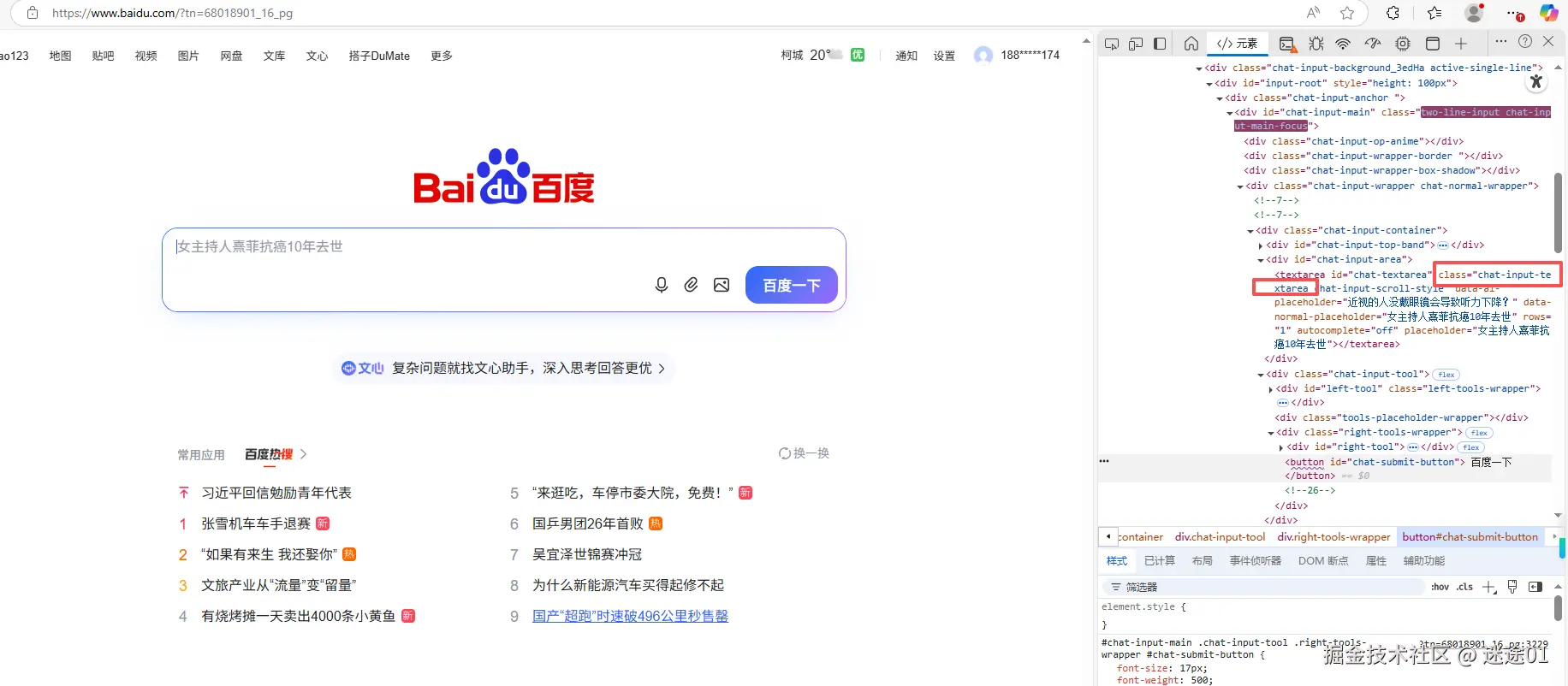Click the 筛选器 styles filter field
1568x686 pixels.
(1263, 587)
